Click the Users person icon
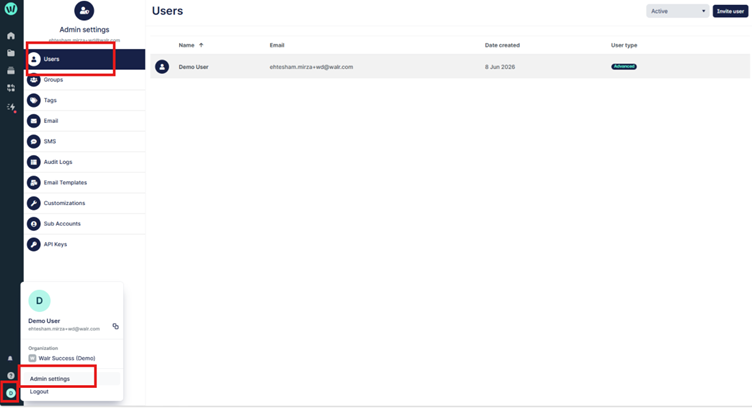752x420 pixels. [x=34, y=59]
